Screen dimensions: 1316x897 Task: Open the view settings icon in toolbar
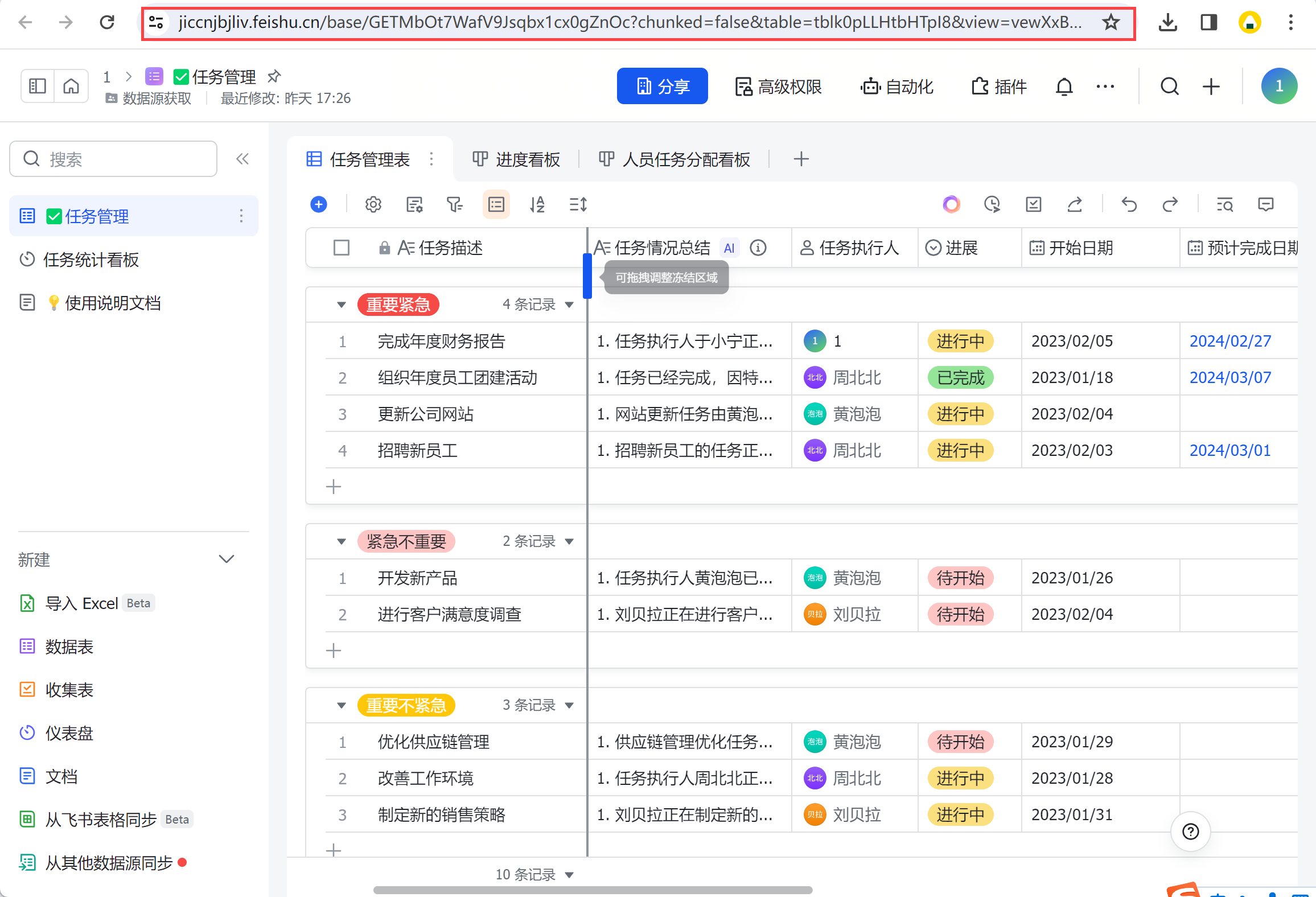pyautogui.click(x=414, y=204)
